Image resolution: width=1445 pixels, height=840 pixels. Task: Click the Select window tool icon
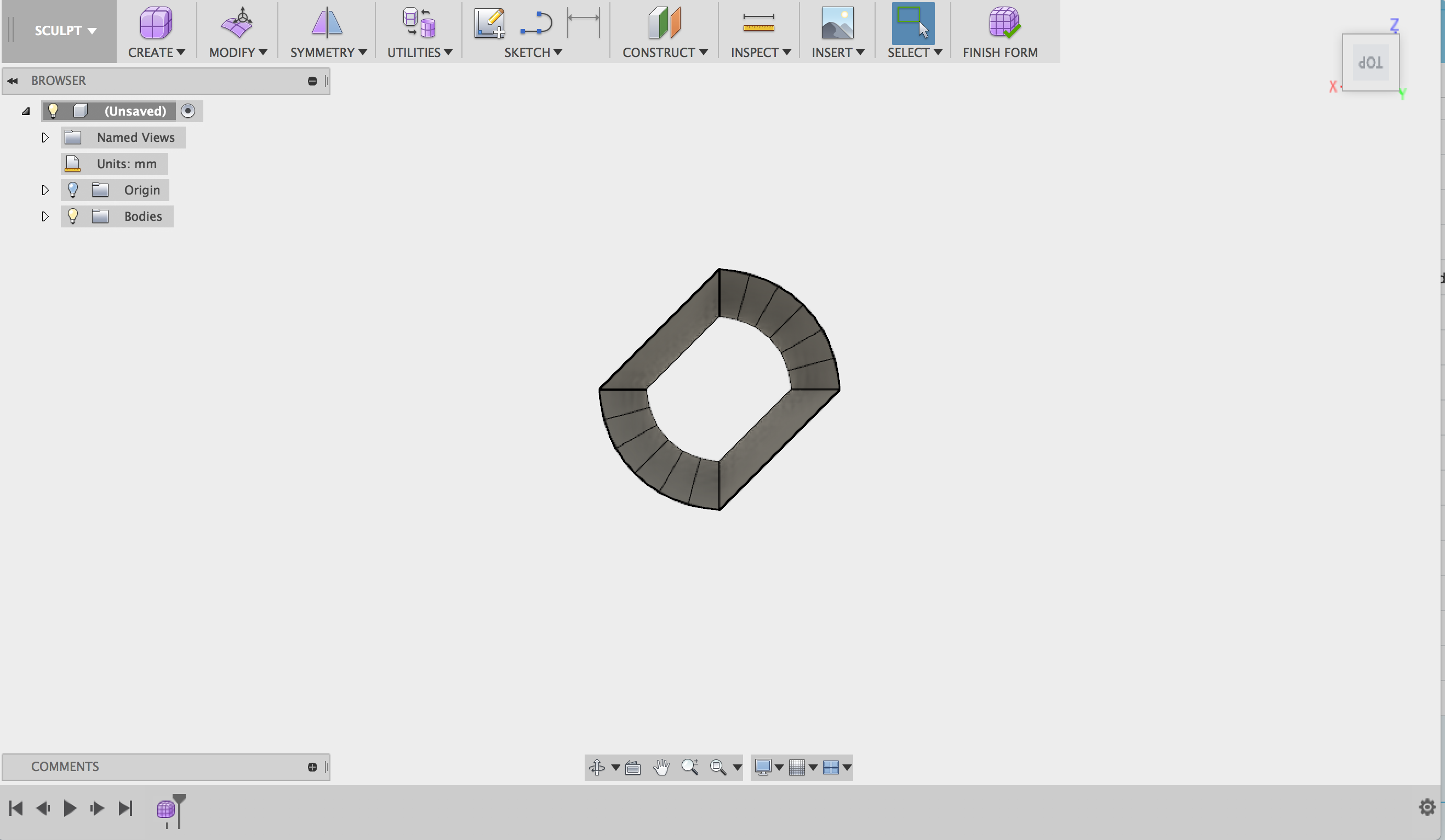point(913,23)
